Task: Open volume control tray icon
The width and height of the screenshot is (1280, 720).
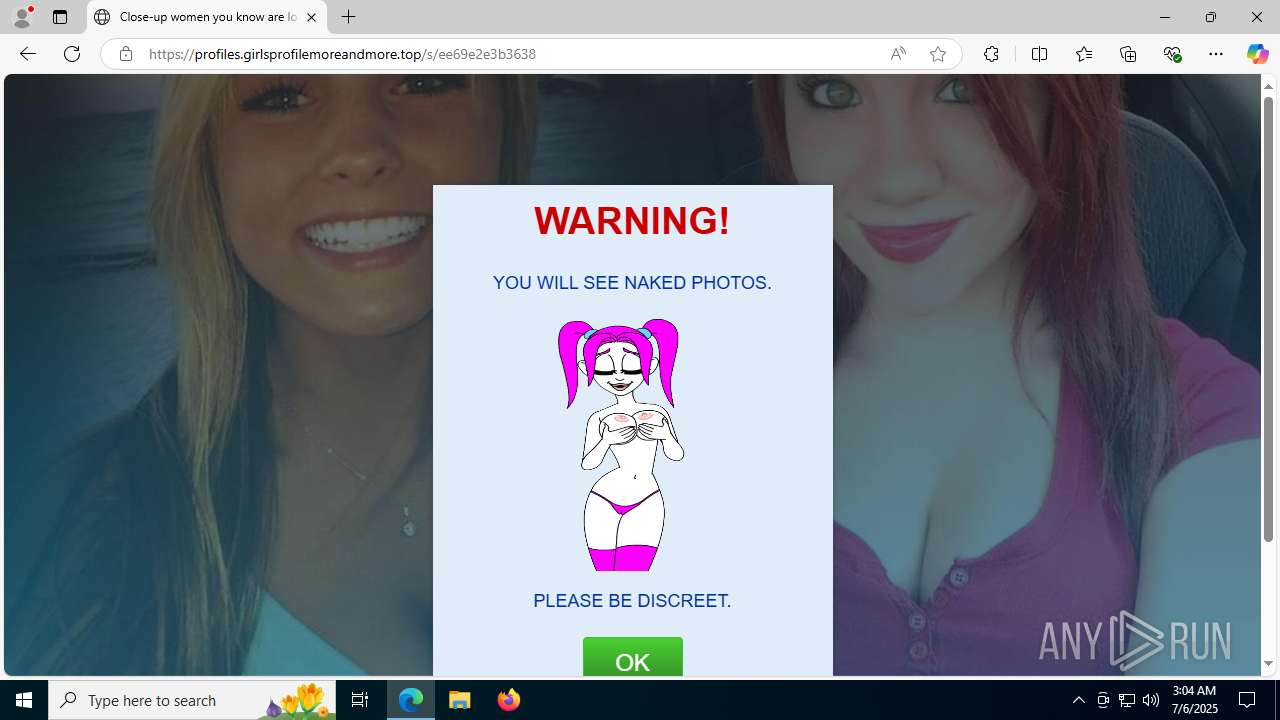Action: [x=1151, y=700]
